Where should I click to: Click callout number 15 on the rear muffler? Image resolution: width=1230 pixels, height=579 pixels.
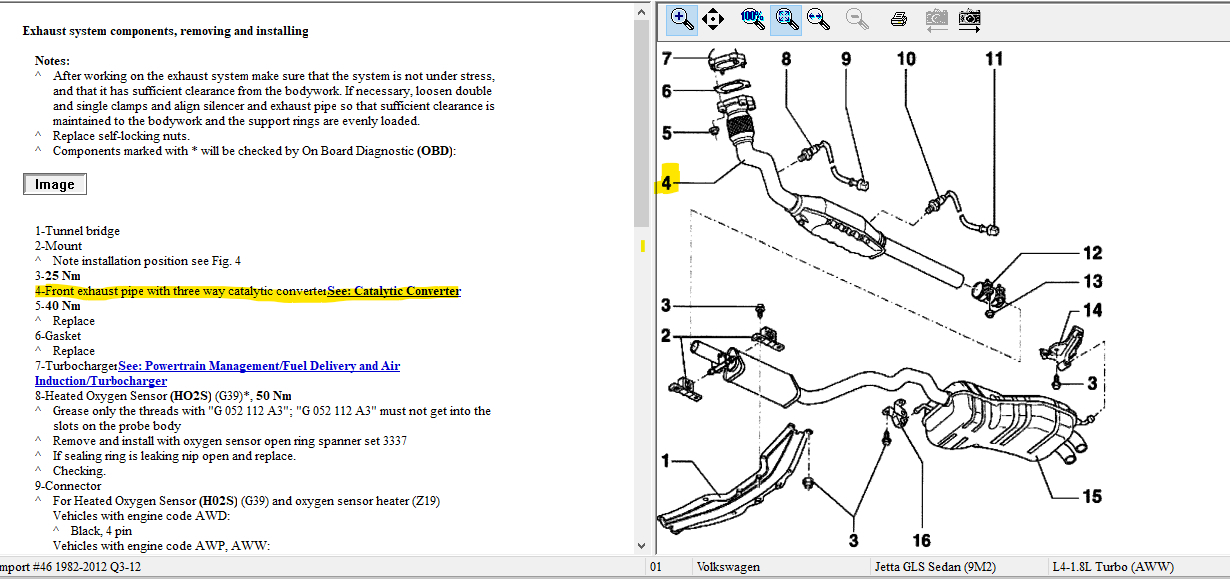point(1091,496)
